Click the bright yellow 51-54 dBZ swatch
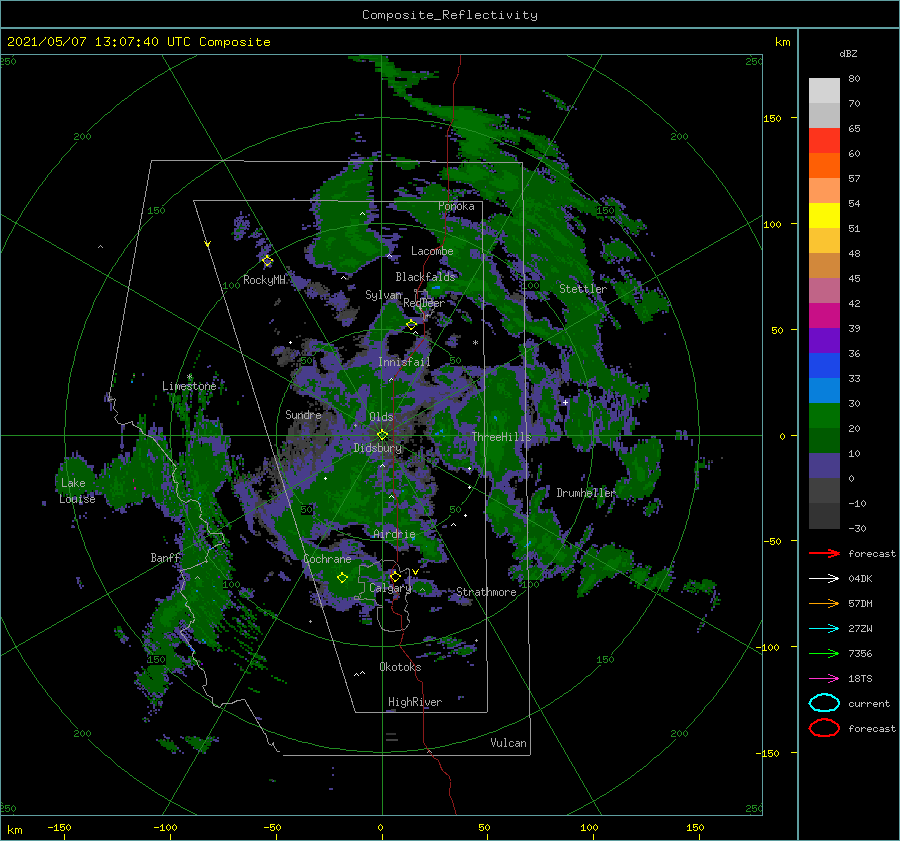The image size is (900, 841). [x=824, y=216]
